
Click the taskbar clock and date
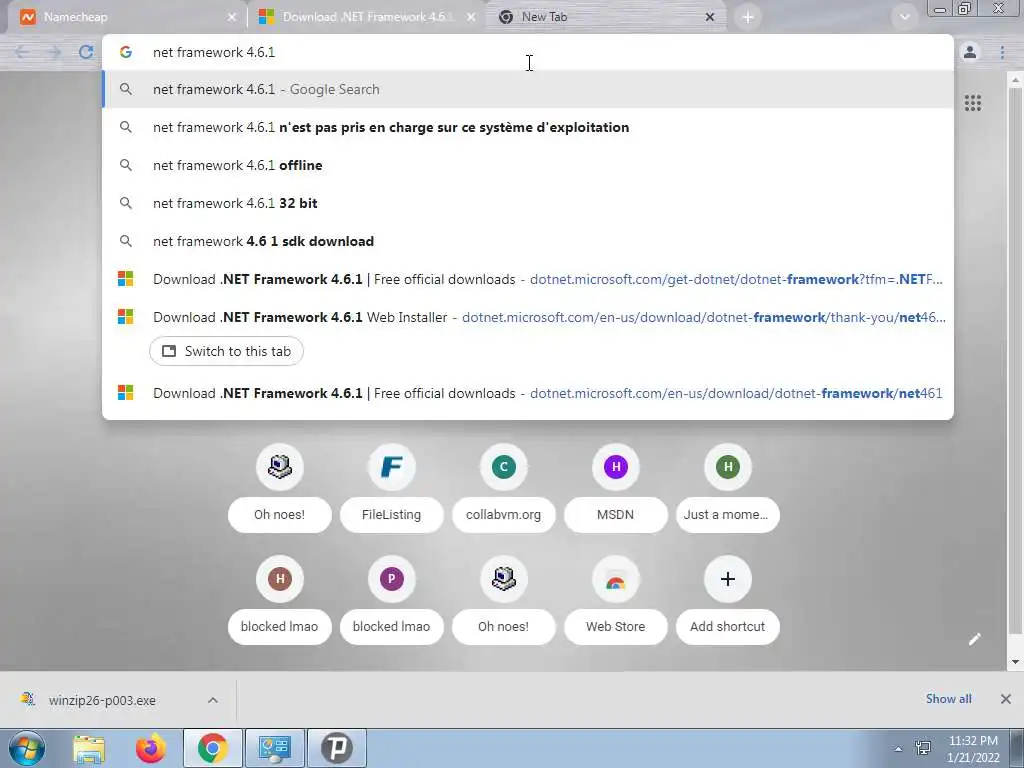click(x=973, y=749)
